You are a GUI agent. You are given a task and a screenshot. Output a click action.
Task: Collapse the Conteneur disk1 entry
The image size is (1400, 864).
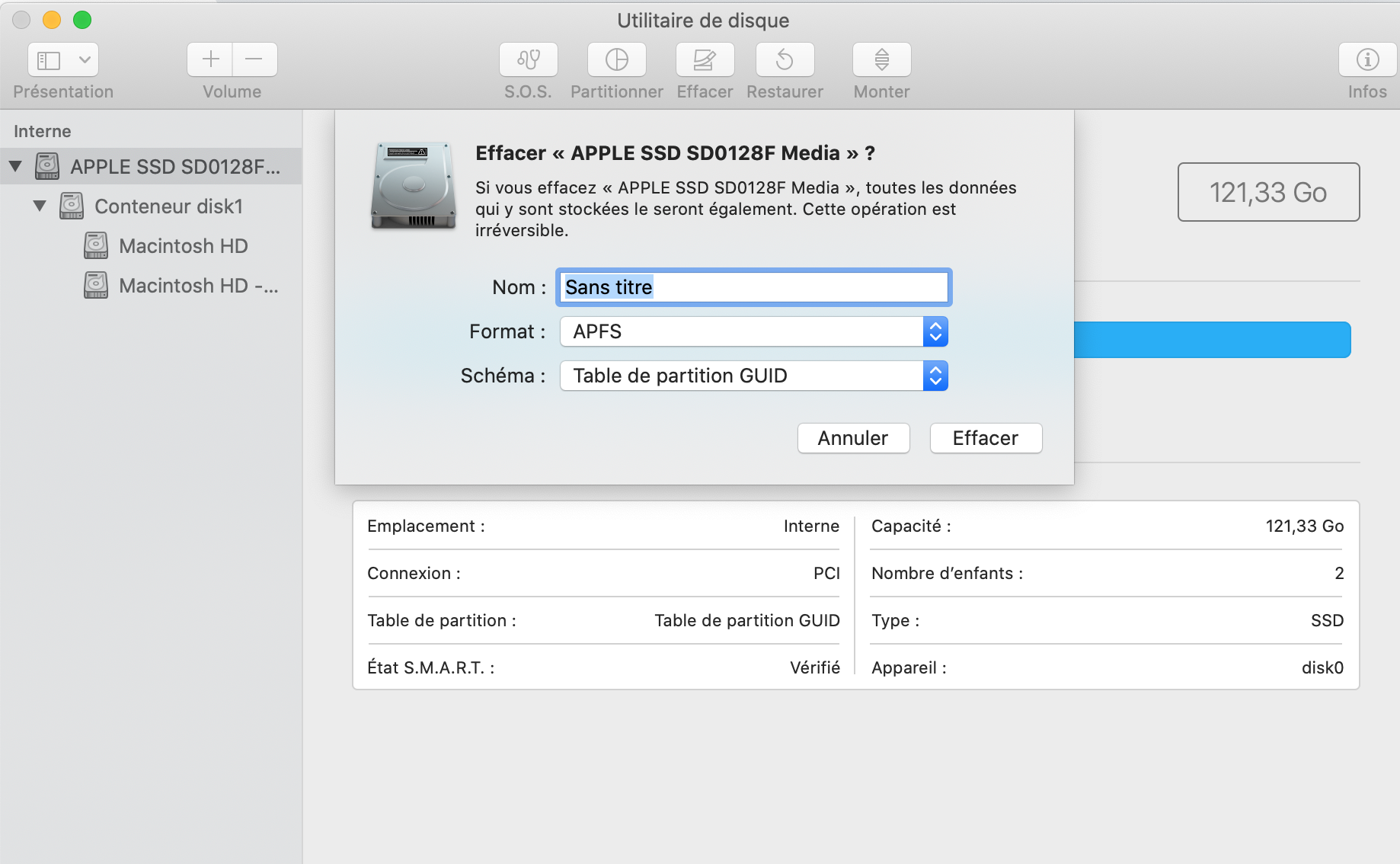pyautogui.click(x=40, y=206)
